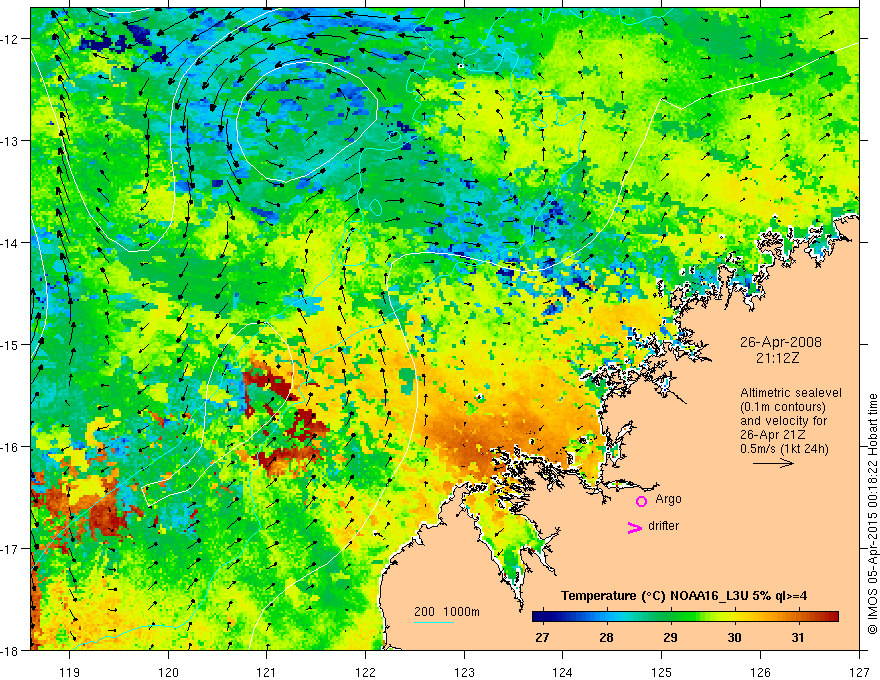This screenshot has width=880, height=680.
Task: Click the "Temperature (°C) NOAA16_L3U 5% ql>=4" title
Action: click(684, 596)
